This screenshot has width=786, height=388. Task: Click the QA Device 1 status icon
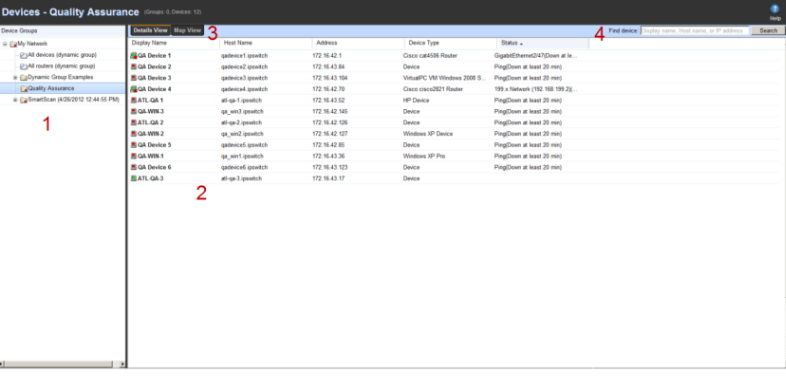[x=133, y=56]
